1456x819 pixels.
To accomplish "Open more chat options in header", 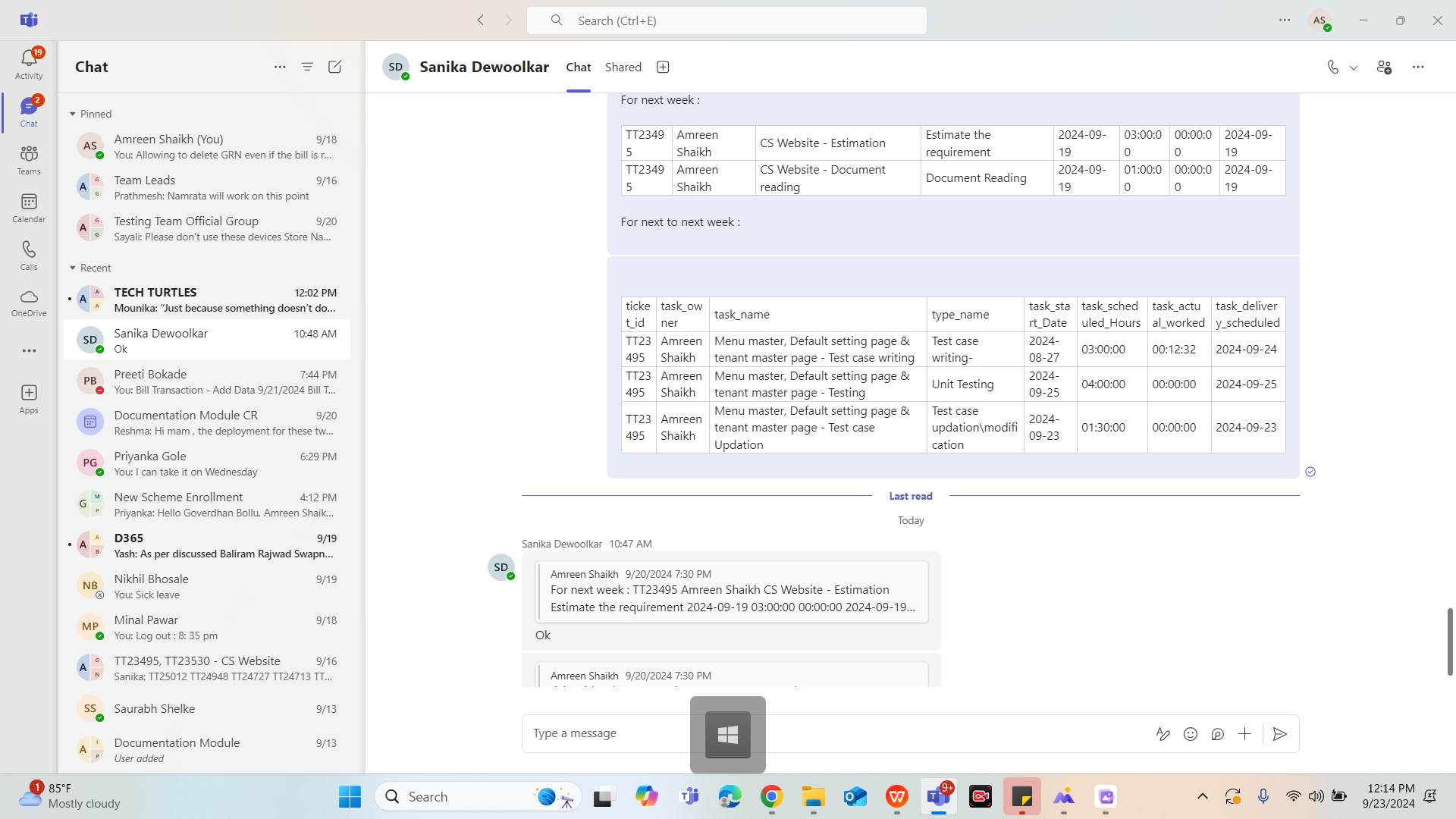I will [x=1418, y=67].
